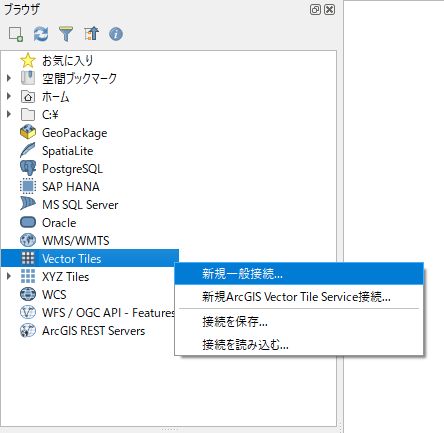
Task: Click the spatial bookmarks icon
Action: click(28, 78)
